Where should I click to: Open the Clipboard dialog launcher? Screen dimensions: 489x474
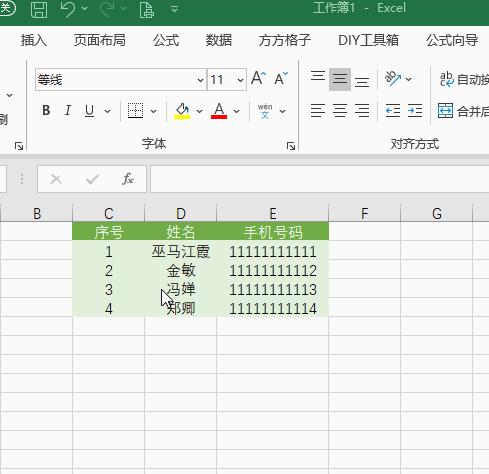tap(19, 146)
